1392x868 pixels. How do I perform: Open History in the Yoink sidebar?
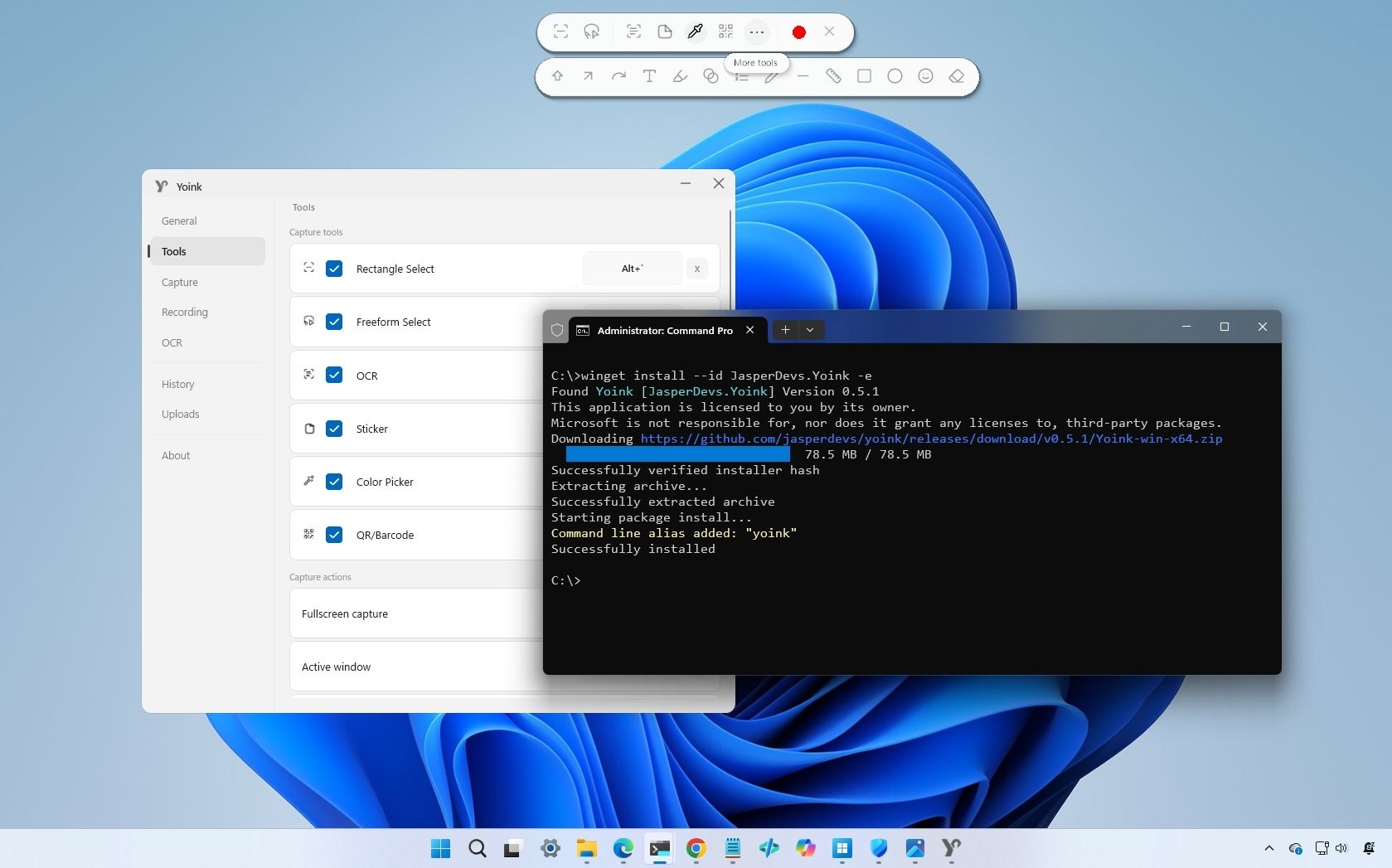coord(207,384)
